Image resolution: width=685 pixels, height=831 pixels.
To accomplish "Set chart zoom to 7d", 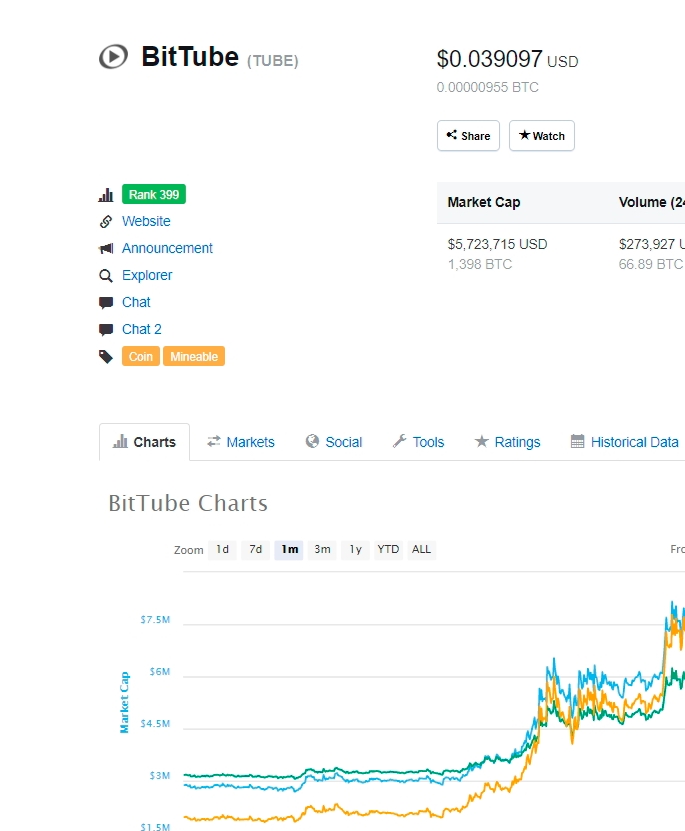I will (256, 550).
